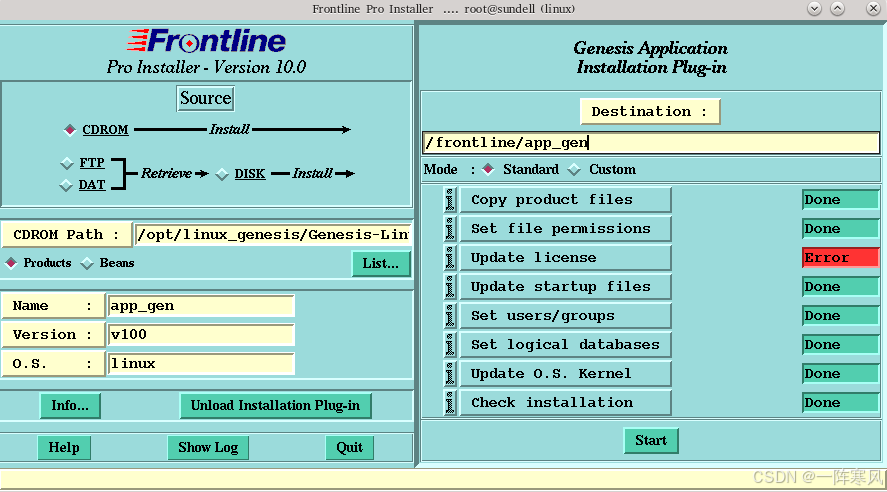Open Help
Viewport: 887px width, 492px height.
tap(64, 447)
